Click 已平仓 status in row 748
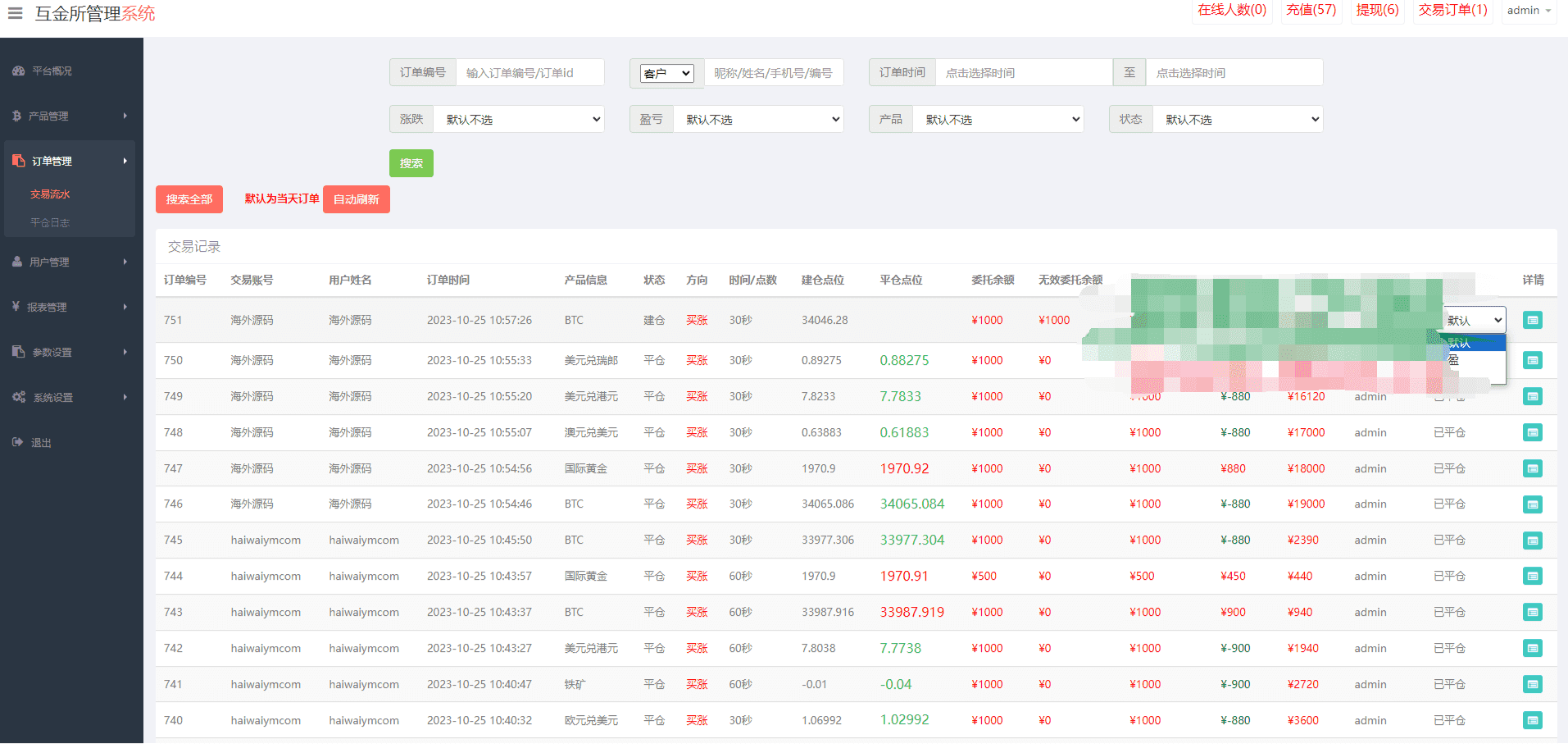The height and width of the screenshot is (748, 1568). [x=1449, y=432]
